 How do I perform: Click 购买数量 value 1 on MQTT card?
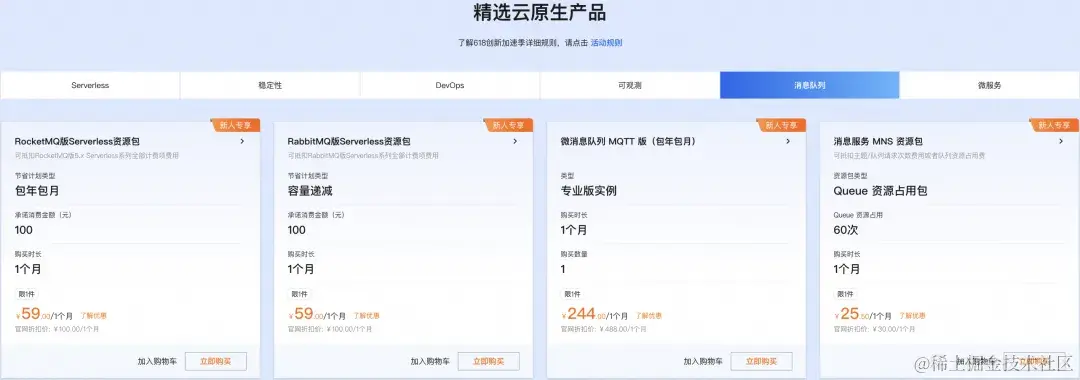(x=563, y=269)
